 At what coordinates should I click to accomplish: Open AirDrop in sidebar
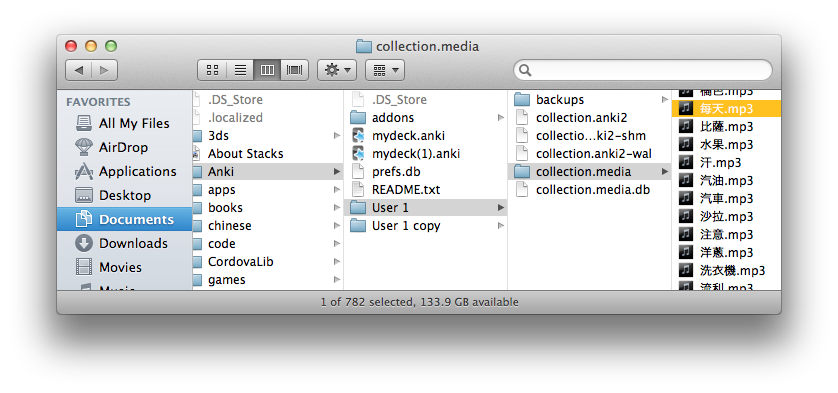click(x=124, y=148)
